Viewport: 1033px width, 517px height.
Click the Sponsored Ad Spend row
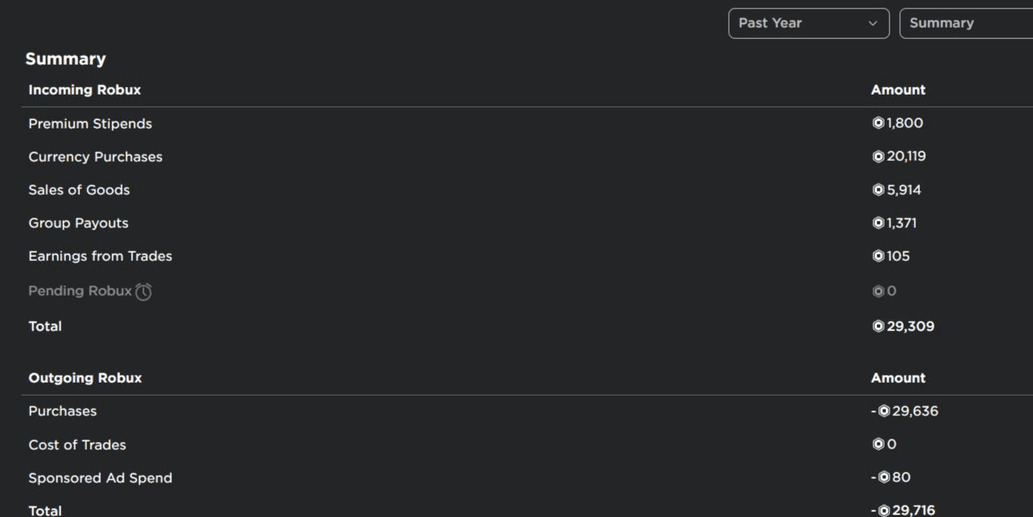pyautogui.click(x=527, y=477)
